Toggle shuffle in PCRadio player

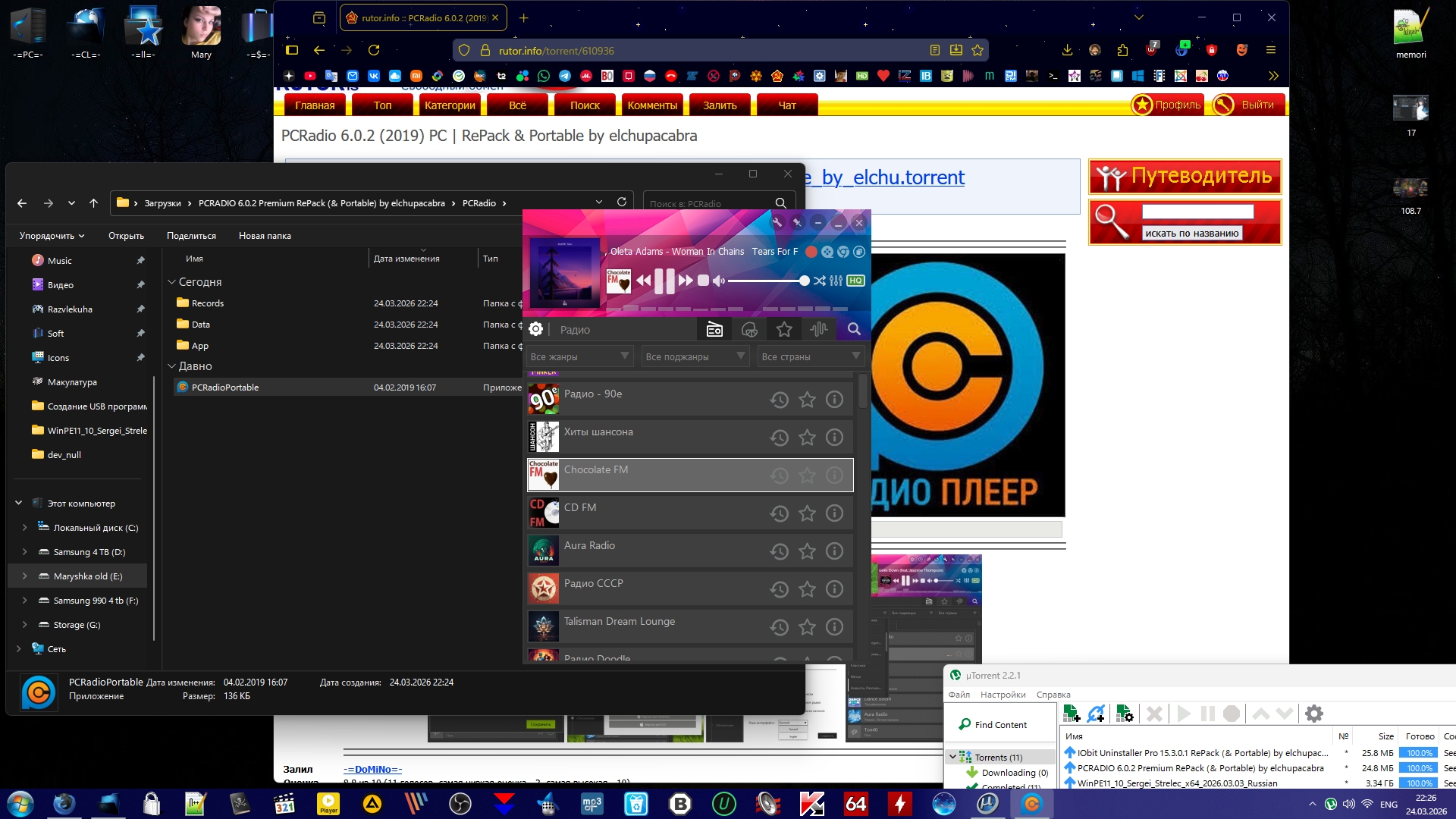click(819, 281)
